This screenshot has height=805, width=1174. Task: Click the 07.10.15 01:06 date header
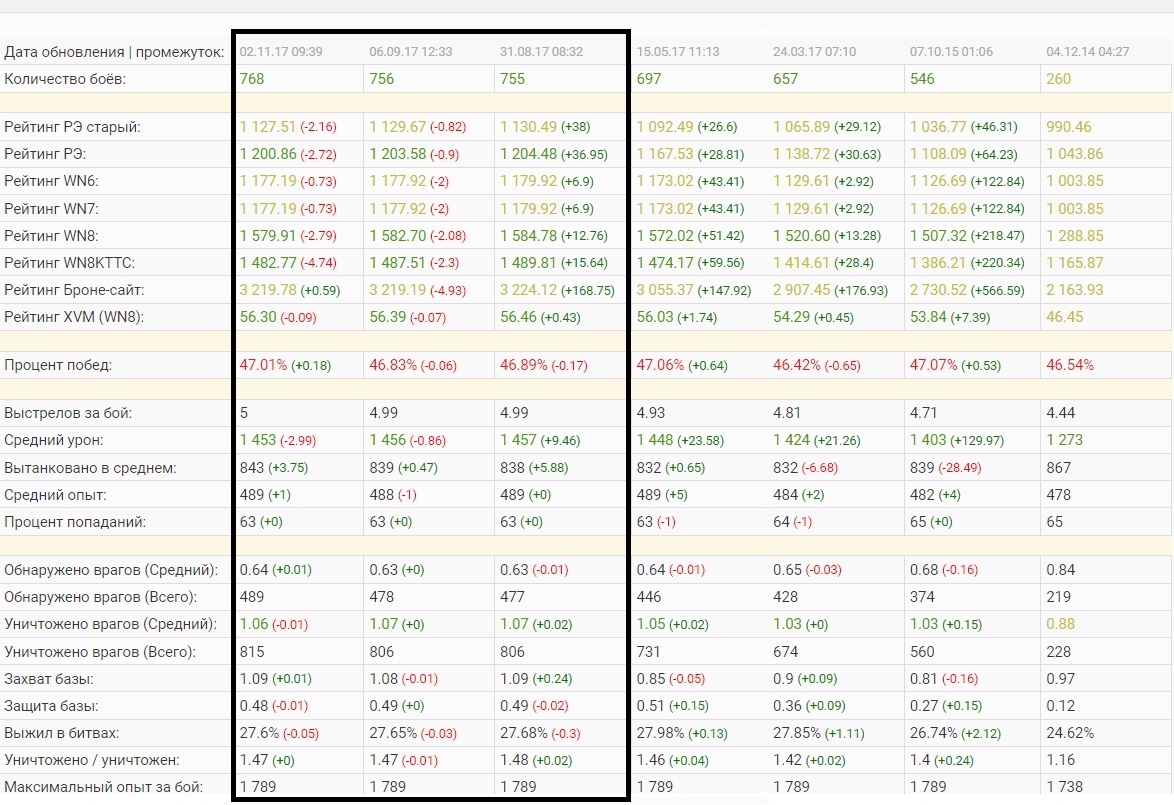coord(951,51)
